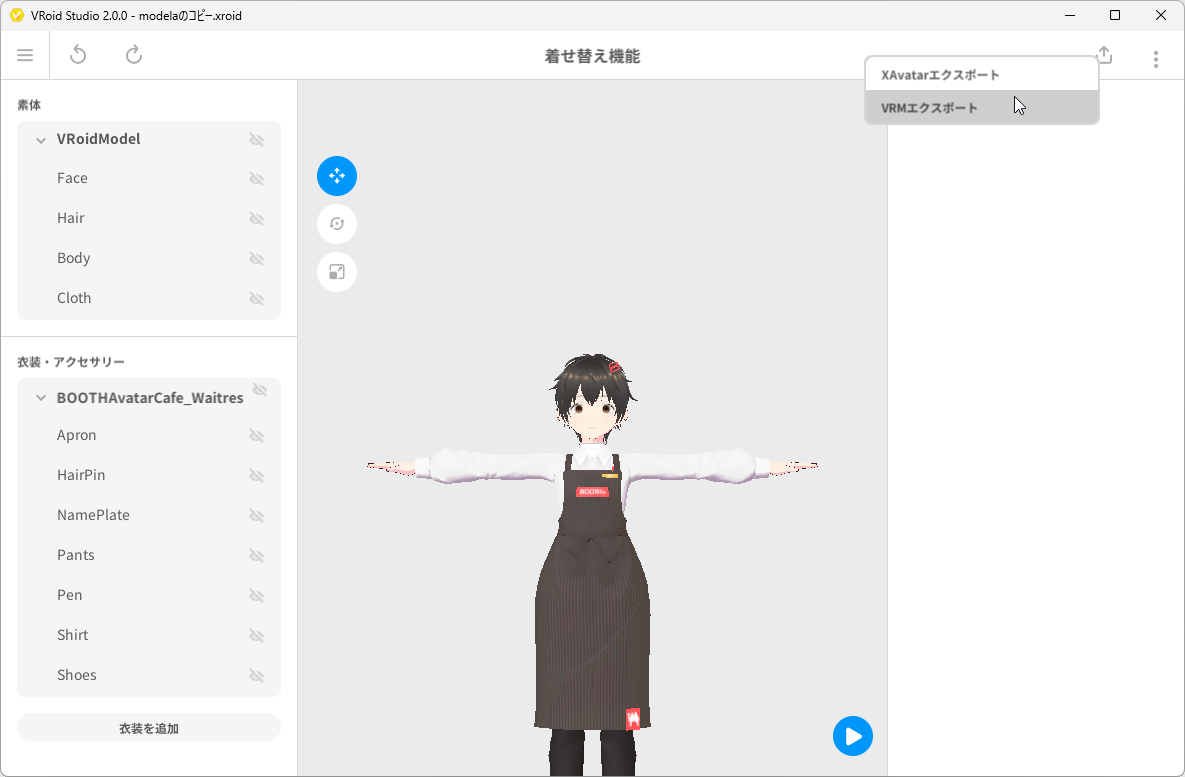Close the VRoid Studio window
The image size is (1185, 777).
[1161, 15]
